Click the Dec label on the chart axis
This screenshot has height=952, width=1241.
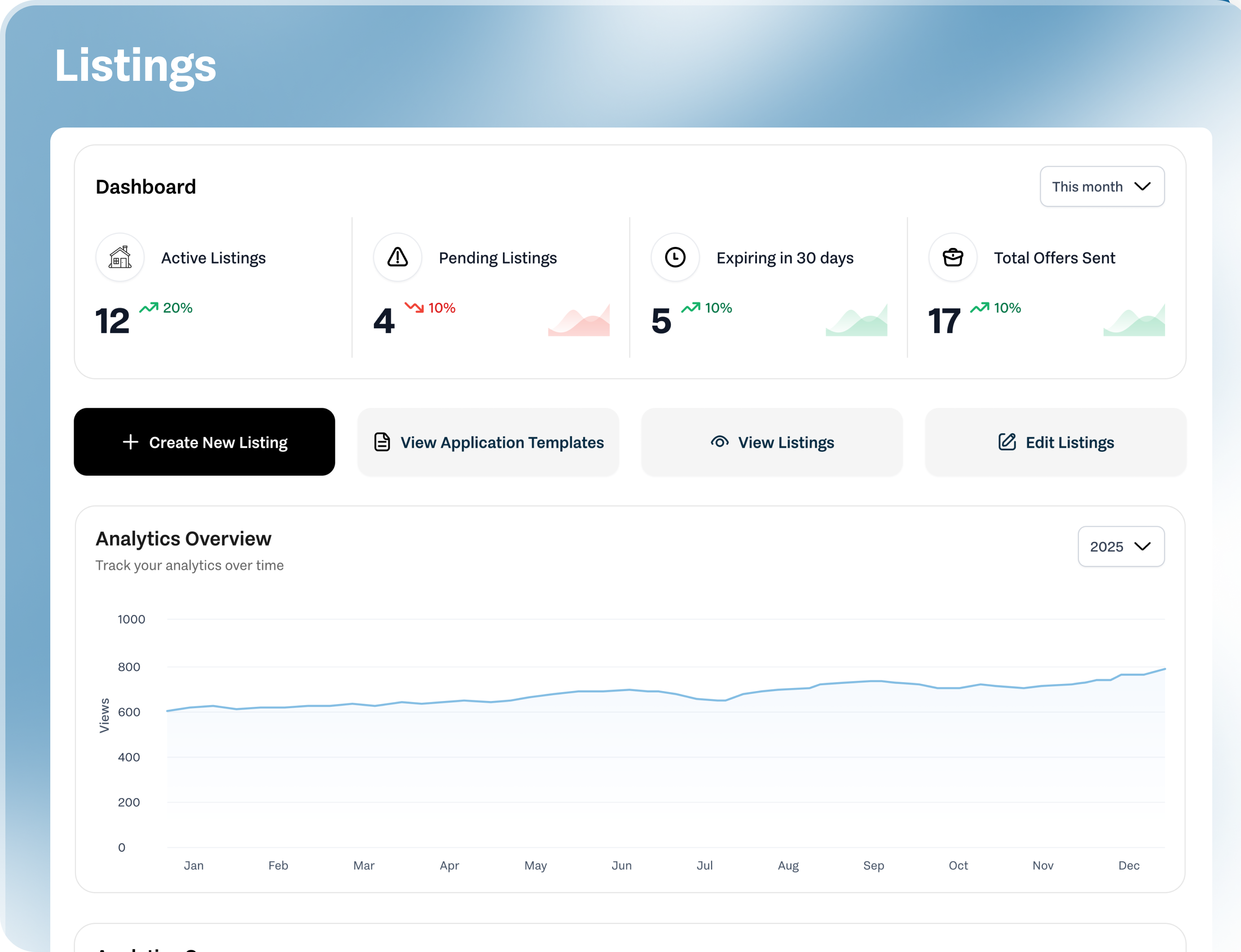1129,865
